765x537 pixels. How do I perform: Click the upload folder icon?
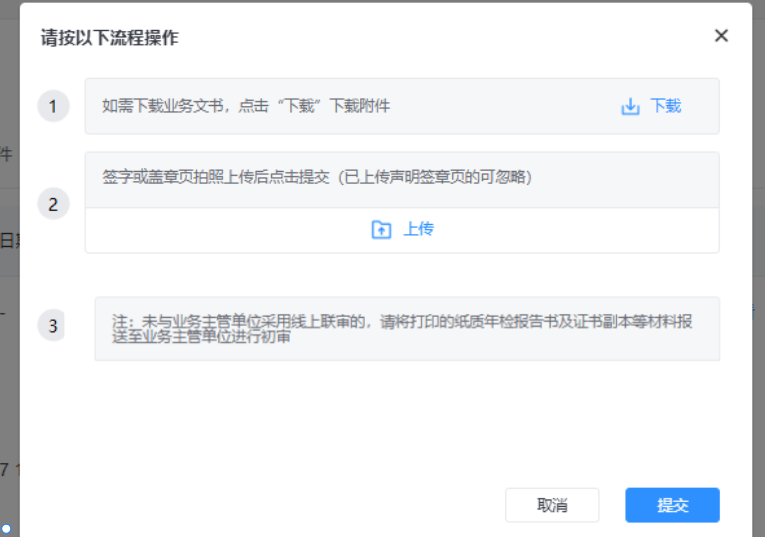[x=381, y=230]
